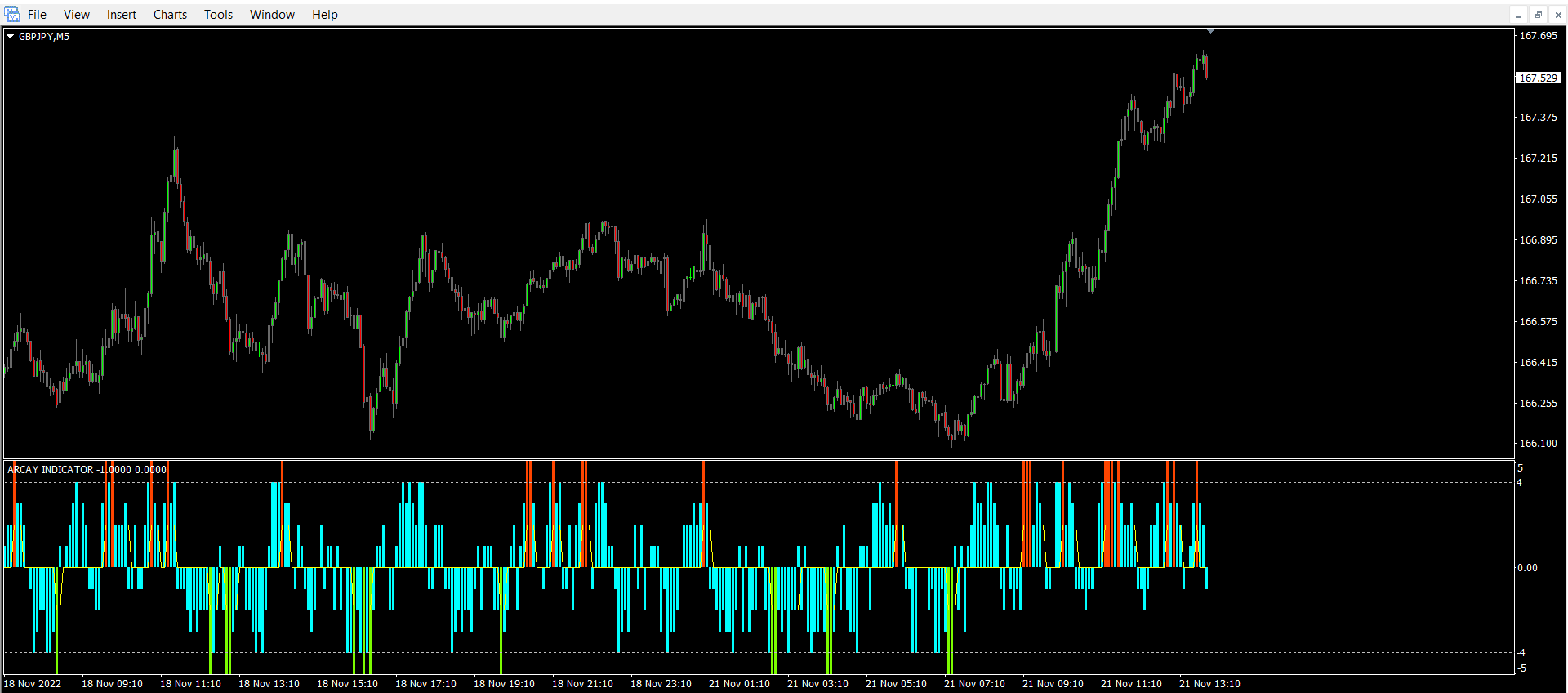Select the ARCAY INDICATOR label text
Image resolution: width=1568 pixels, height=693 pixels.
[51, 470]
